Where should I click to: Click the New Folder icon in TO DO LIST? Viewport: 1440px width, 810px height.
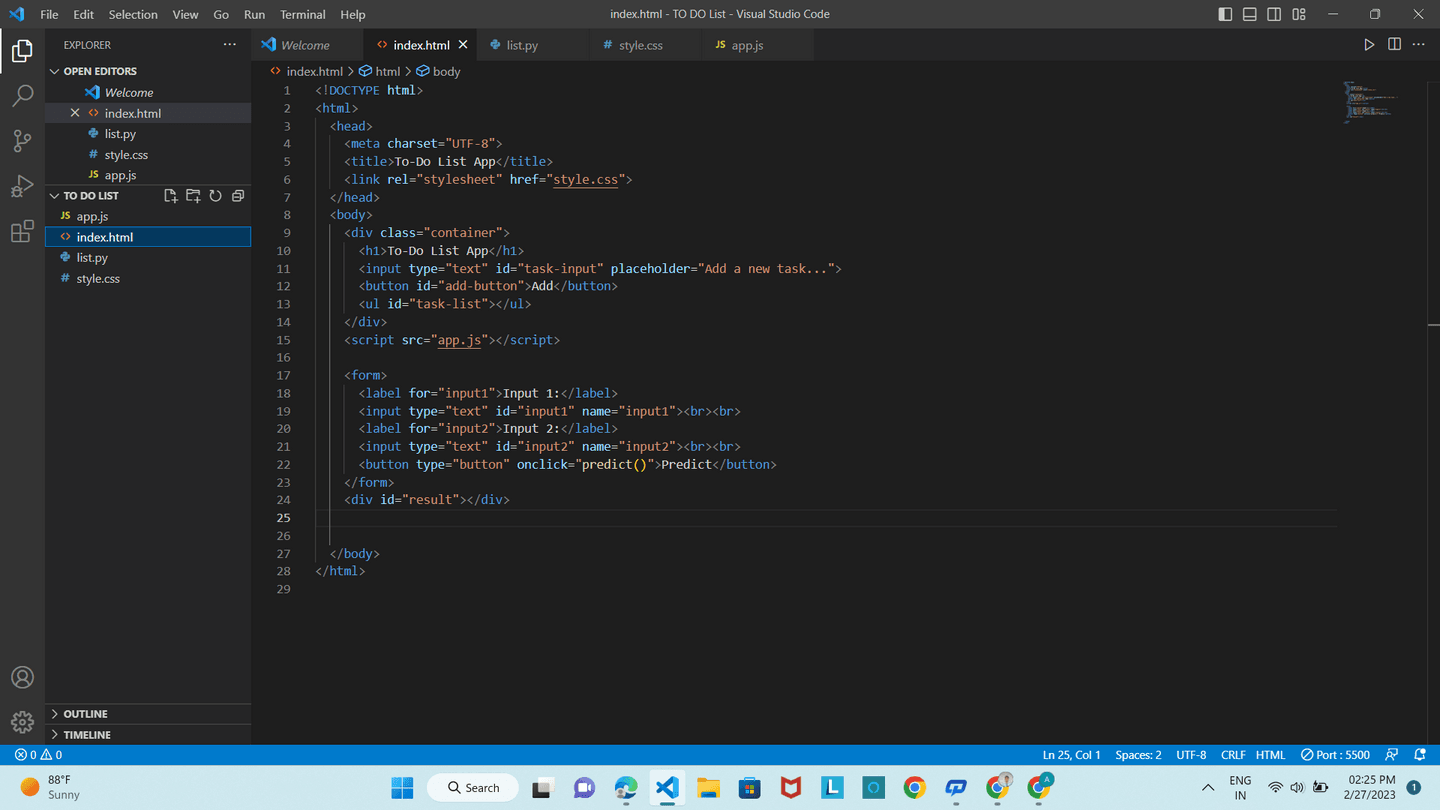pos(193,196)
